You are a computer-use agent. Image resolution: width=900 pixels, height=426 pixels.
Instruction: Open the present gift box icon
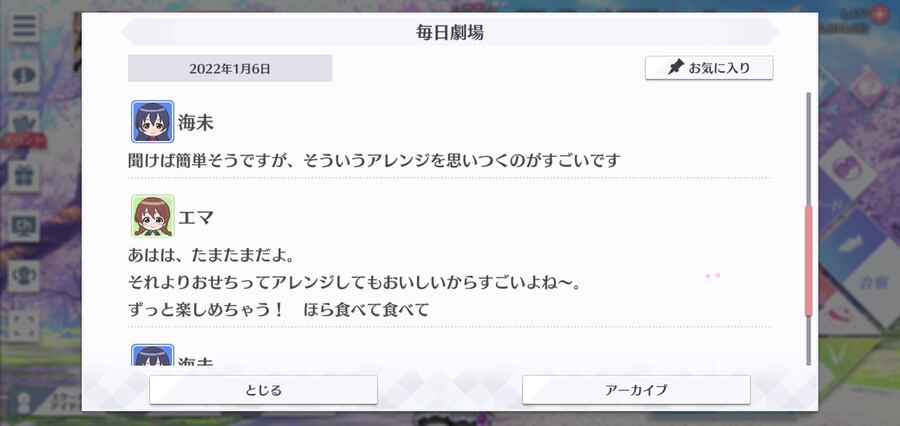[x=24, y=176]
